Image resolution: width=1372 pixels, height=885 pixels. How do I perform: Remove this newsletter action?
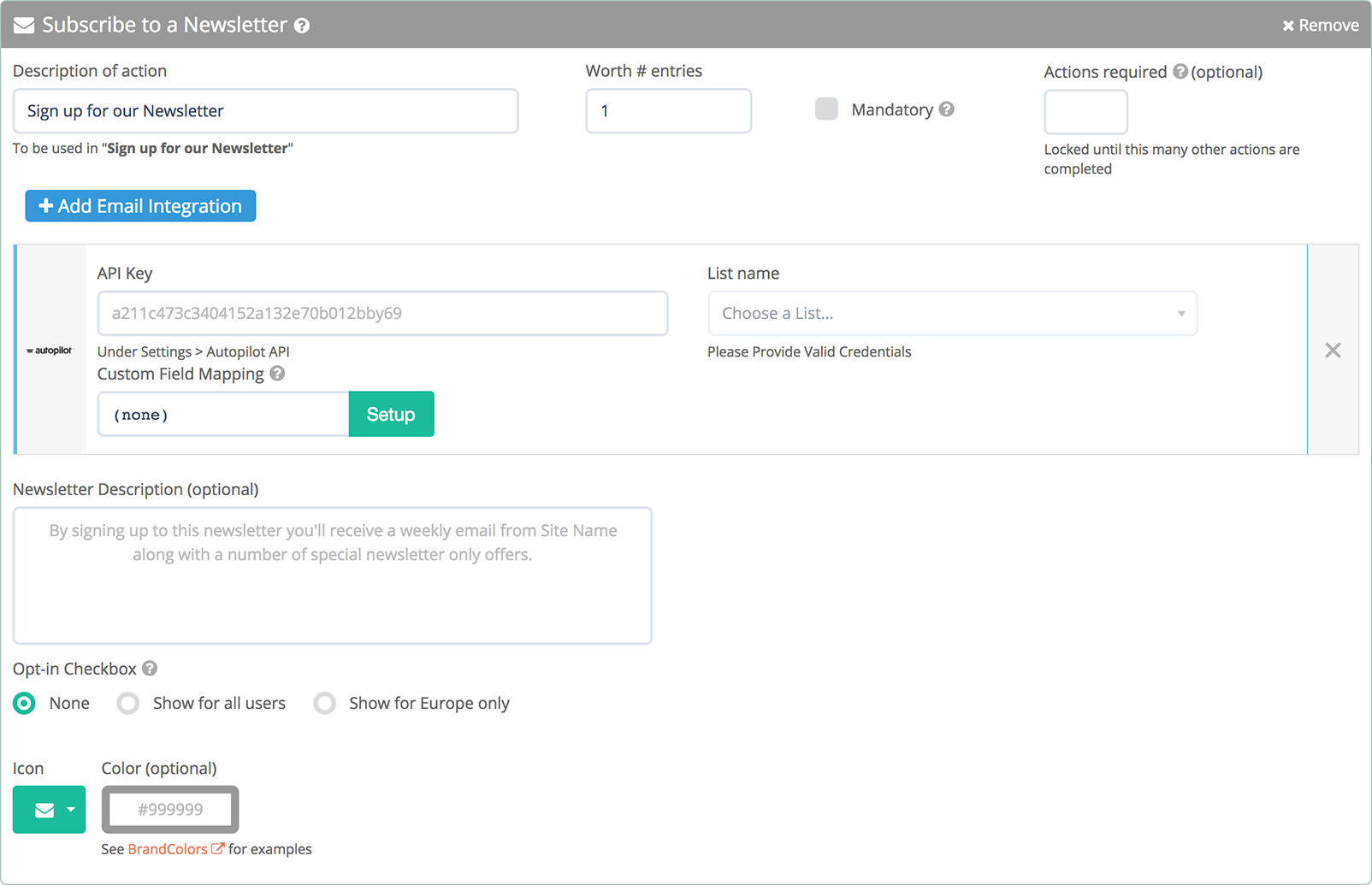(x=1321, y=26)
